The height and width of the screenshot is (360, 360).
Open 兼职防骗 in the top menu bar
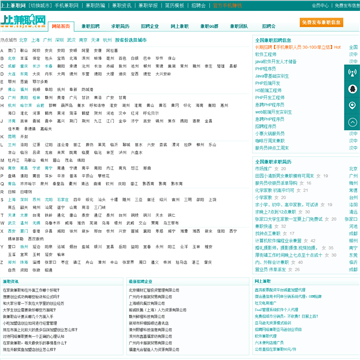click(x=95, y=6)
